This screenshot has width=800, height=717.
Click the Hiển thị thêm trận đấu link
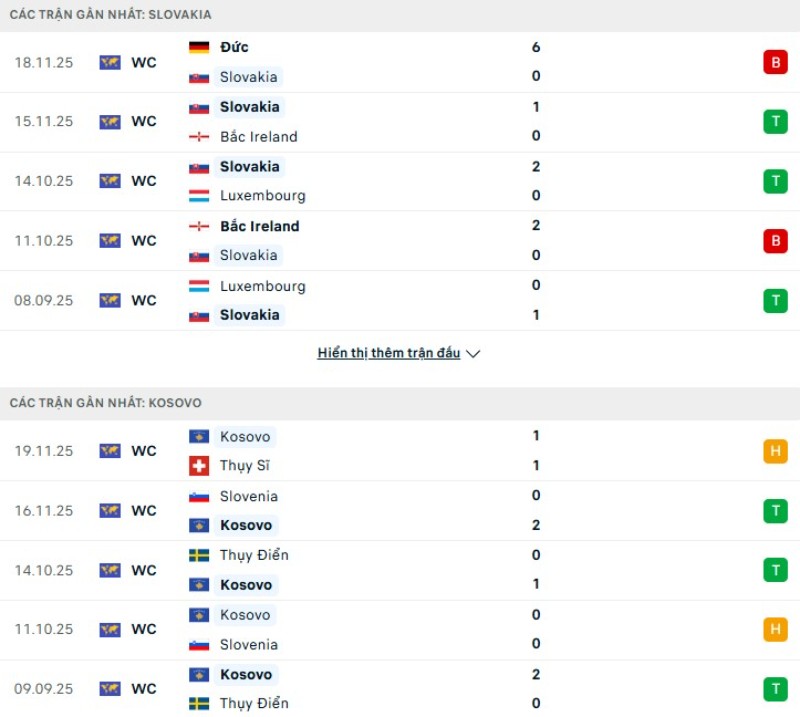[x=389, y=353]
